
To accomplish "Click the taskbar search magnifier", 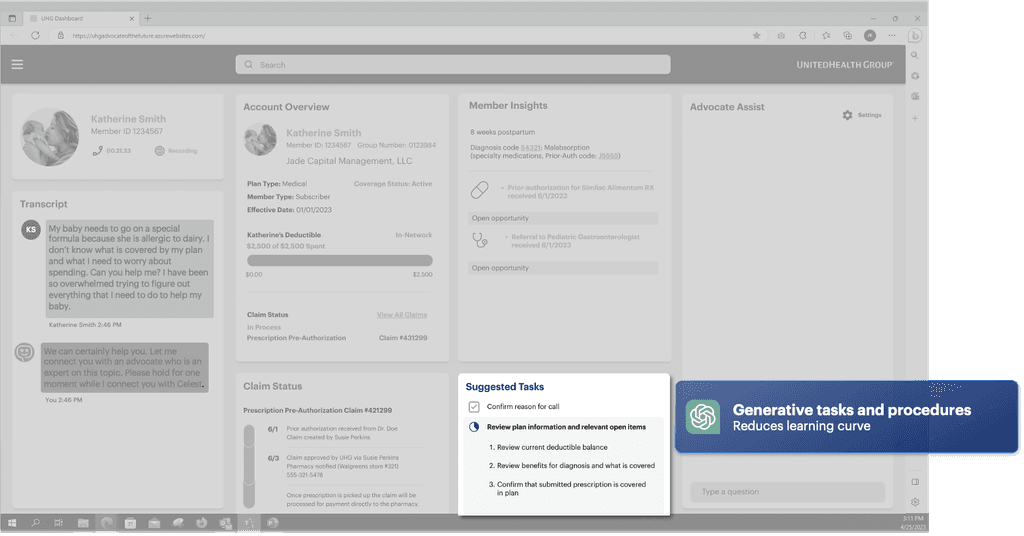I will (x=35, y=523).
